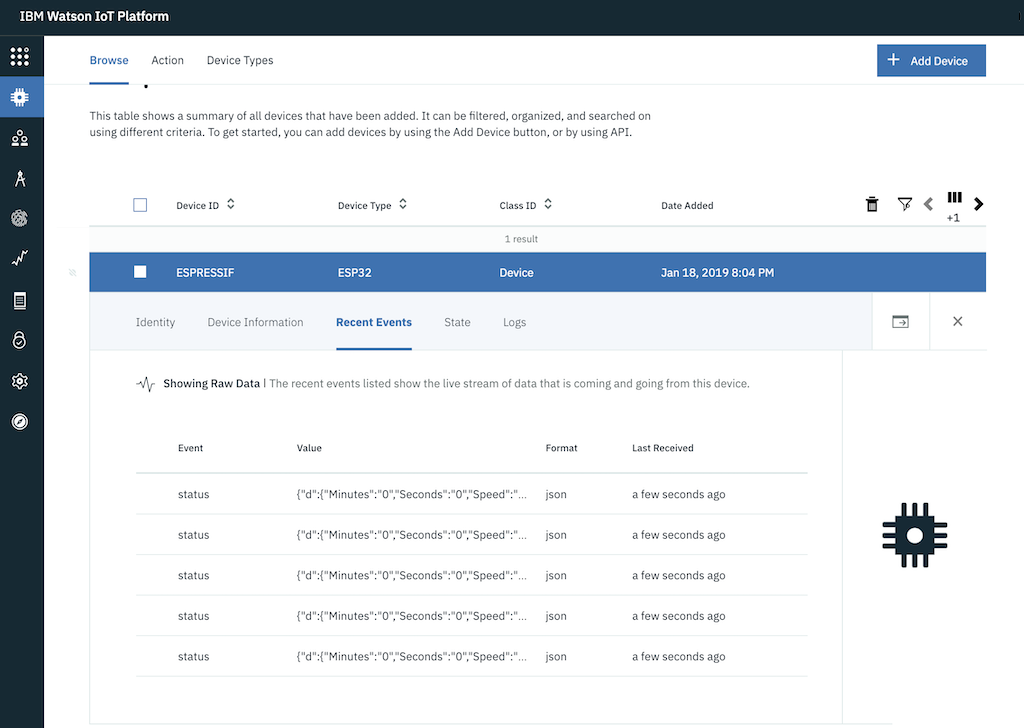Close the device detail panel
Screen dimensions: 1024x728
click(957, 321)
